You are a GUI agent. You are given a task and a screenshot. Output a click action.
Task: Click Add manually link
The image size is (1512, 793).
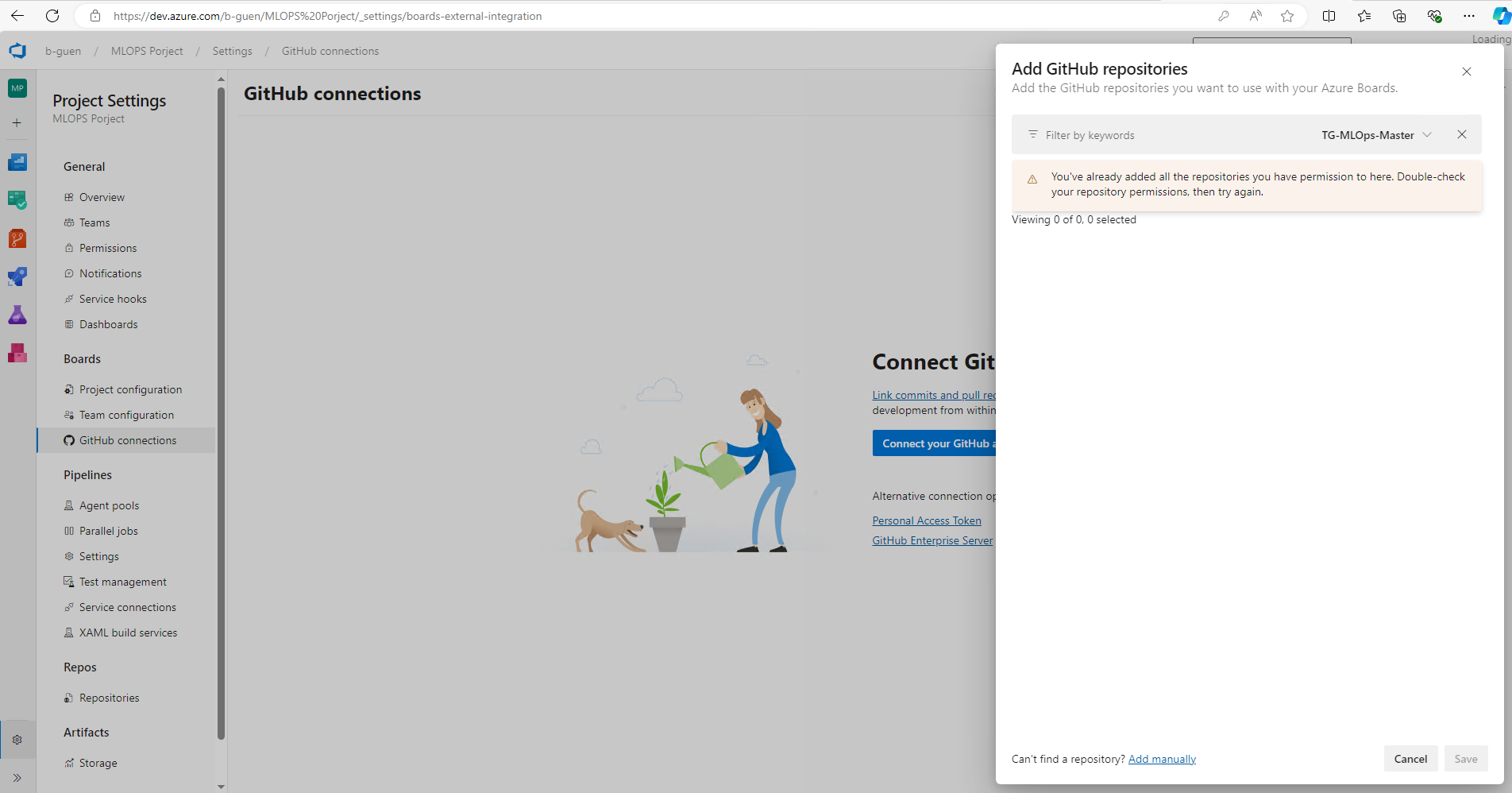click(1162, 759)
